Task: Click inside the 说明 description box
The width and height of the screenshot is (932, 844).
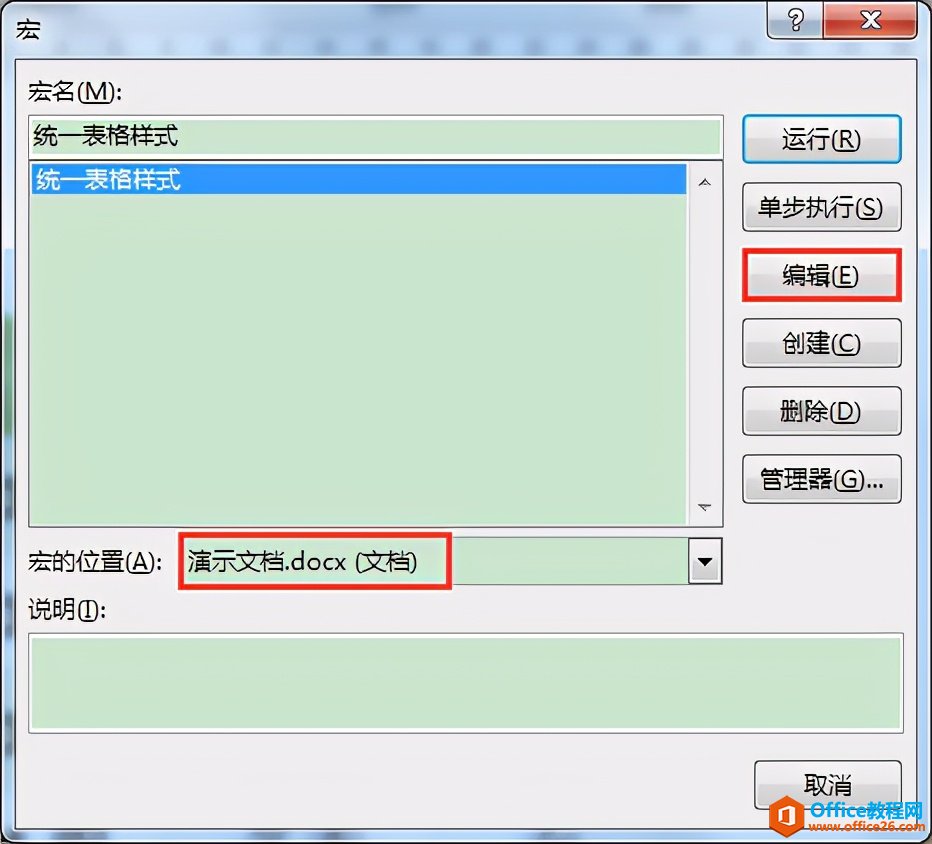Action: click(x=466, y=683)
